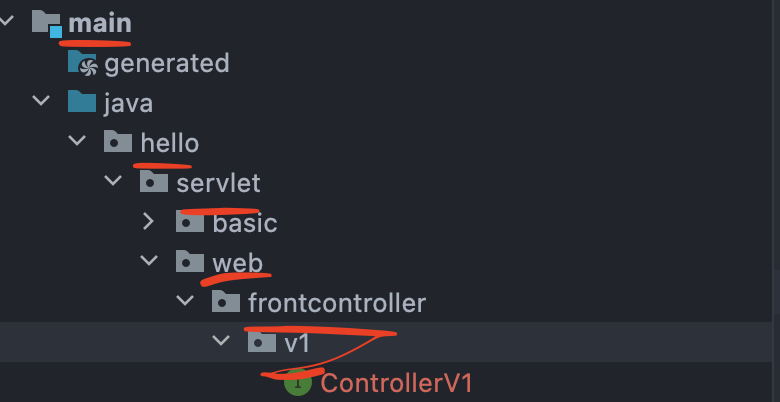Collapse the hello package chevron
The height and width of the screenshot is (402, 780).
click(77, 141)
